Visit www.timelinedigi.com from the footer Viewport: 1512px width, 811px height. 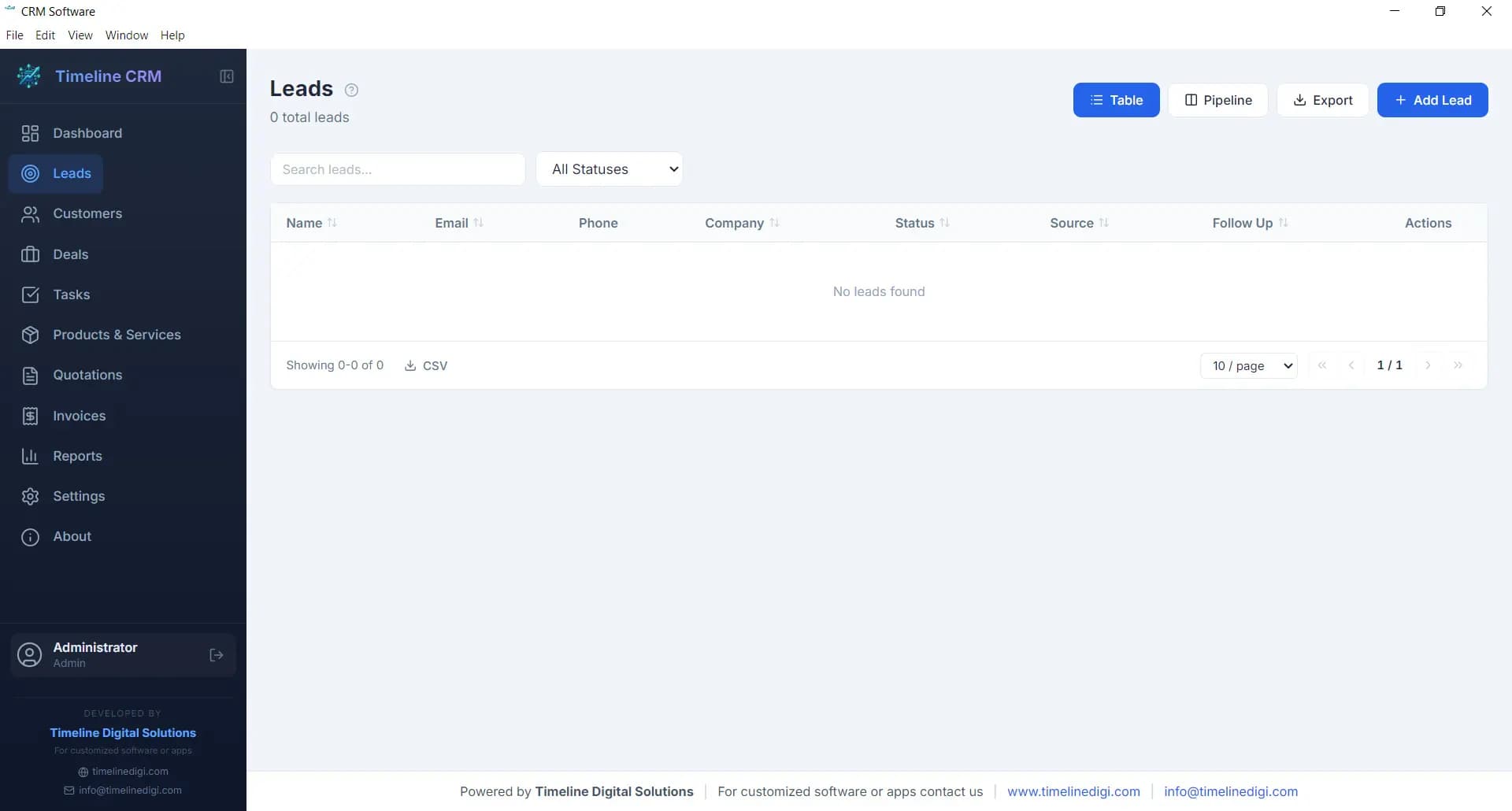(x=1073, y=791)
